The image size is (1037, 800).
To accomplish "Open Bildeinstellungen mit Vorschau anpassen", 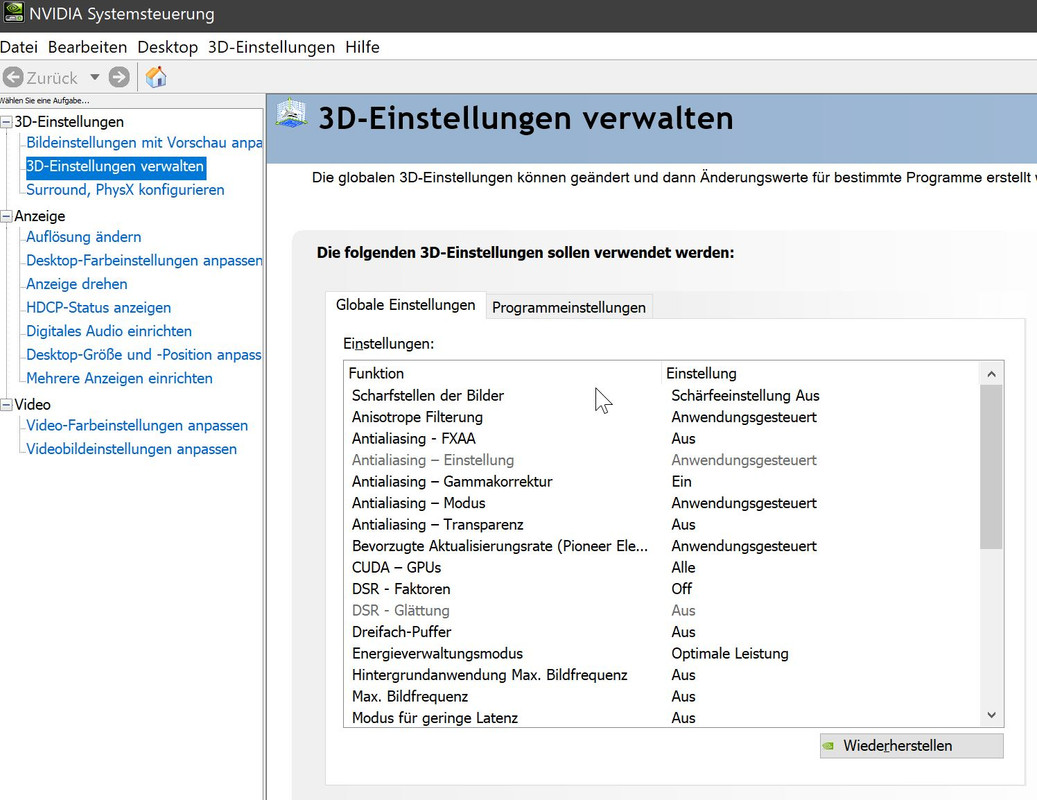I will click(x=144, y=143).
